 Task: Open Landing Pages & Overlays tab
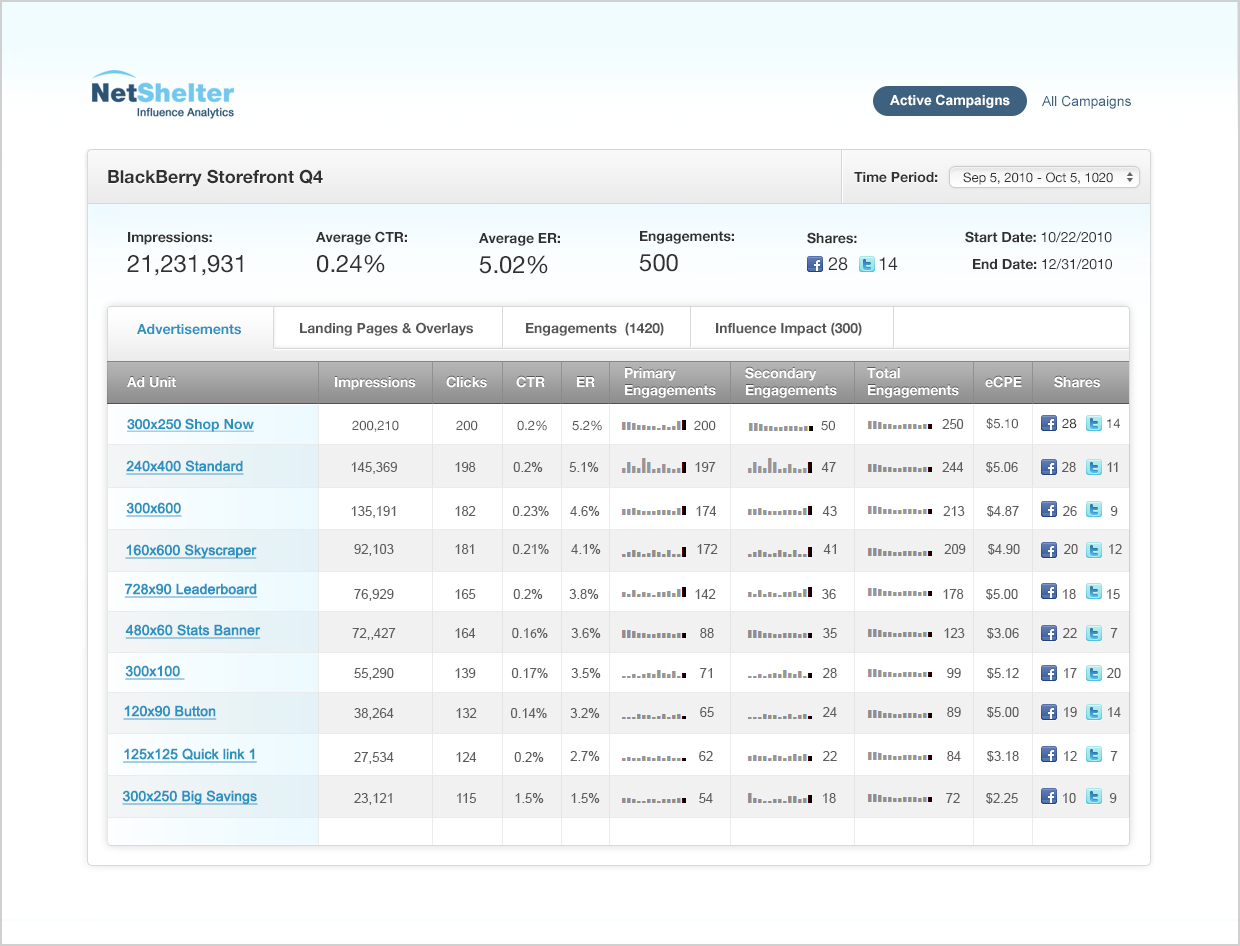[x=386, y=328]
